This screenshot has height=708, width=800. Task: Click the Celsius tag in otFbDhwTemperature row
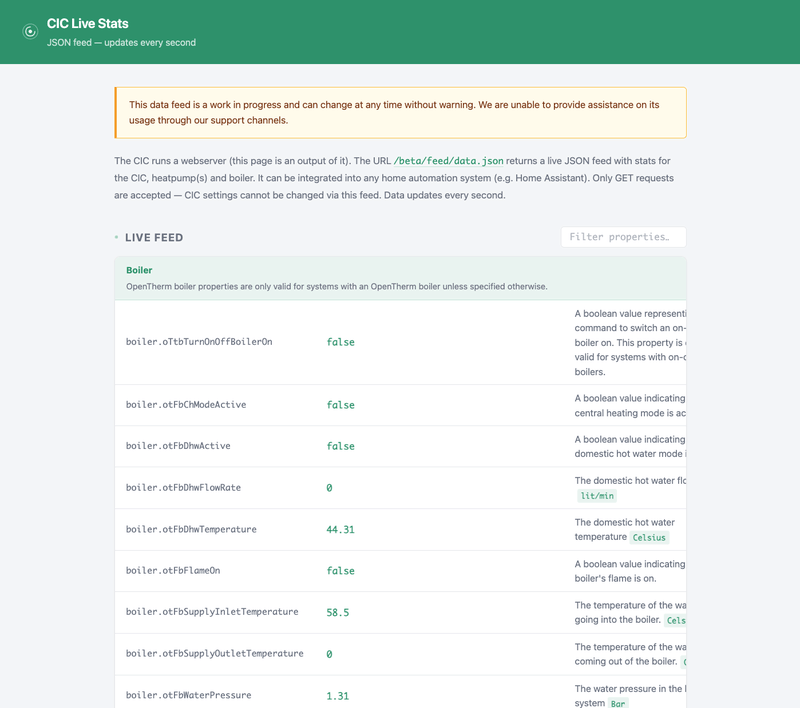pyautogui.click(x=649, y=538)
